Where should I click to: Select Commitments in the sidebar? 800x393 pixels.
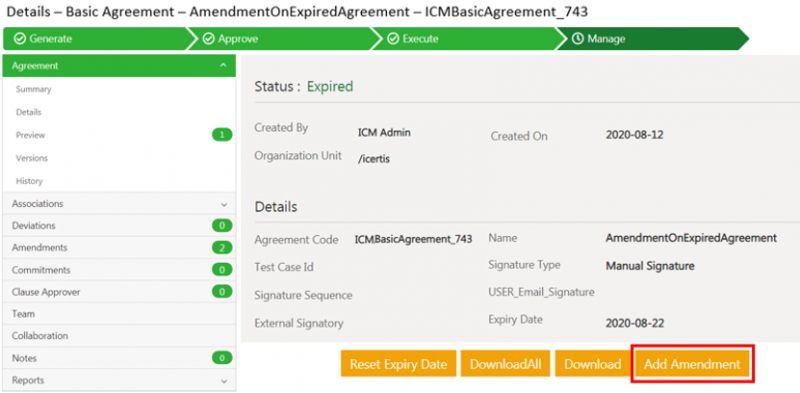pyautogui.click(x=119, y=270)
